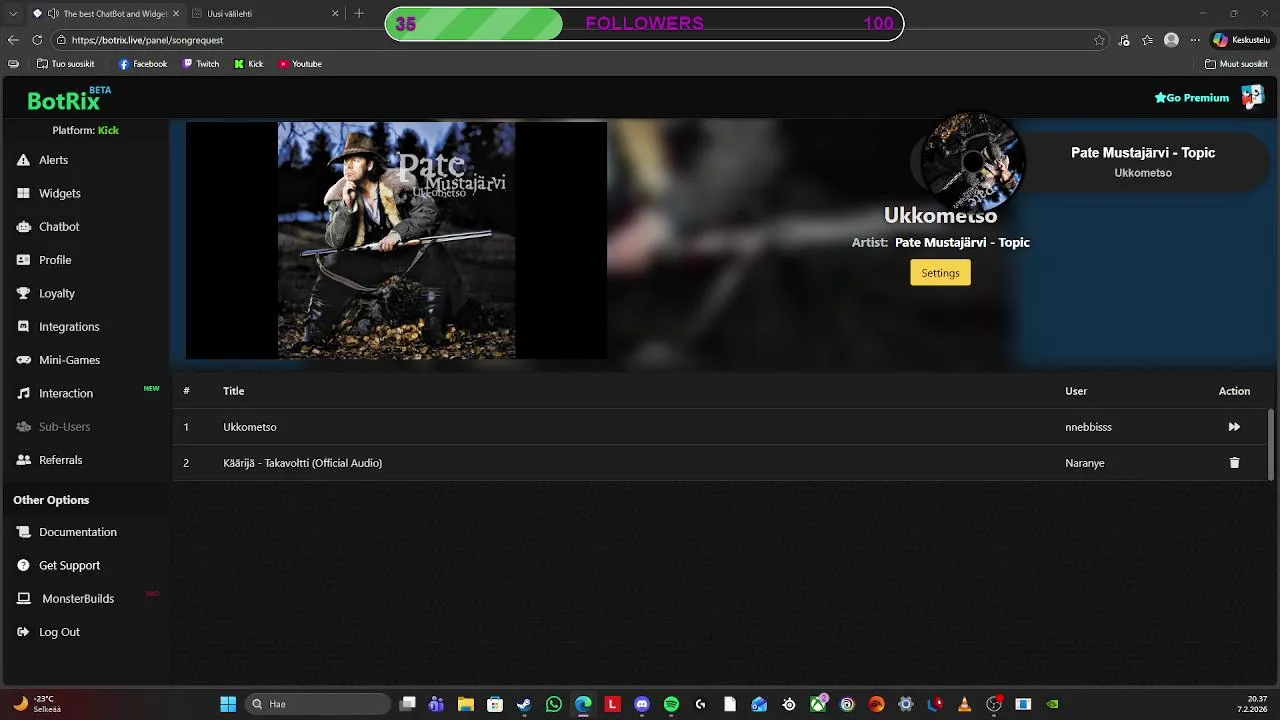Open a new browser tab
1280x720 pixels.
coord(360,14)
